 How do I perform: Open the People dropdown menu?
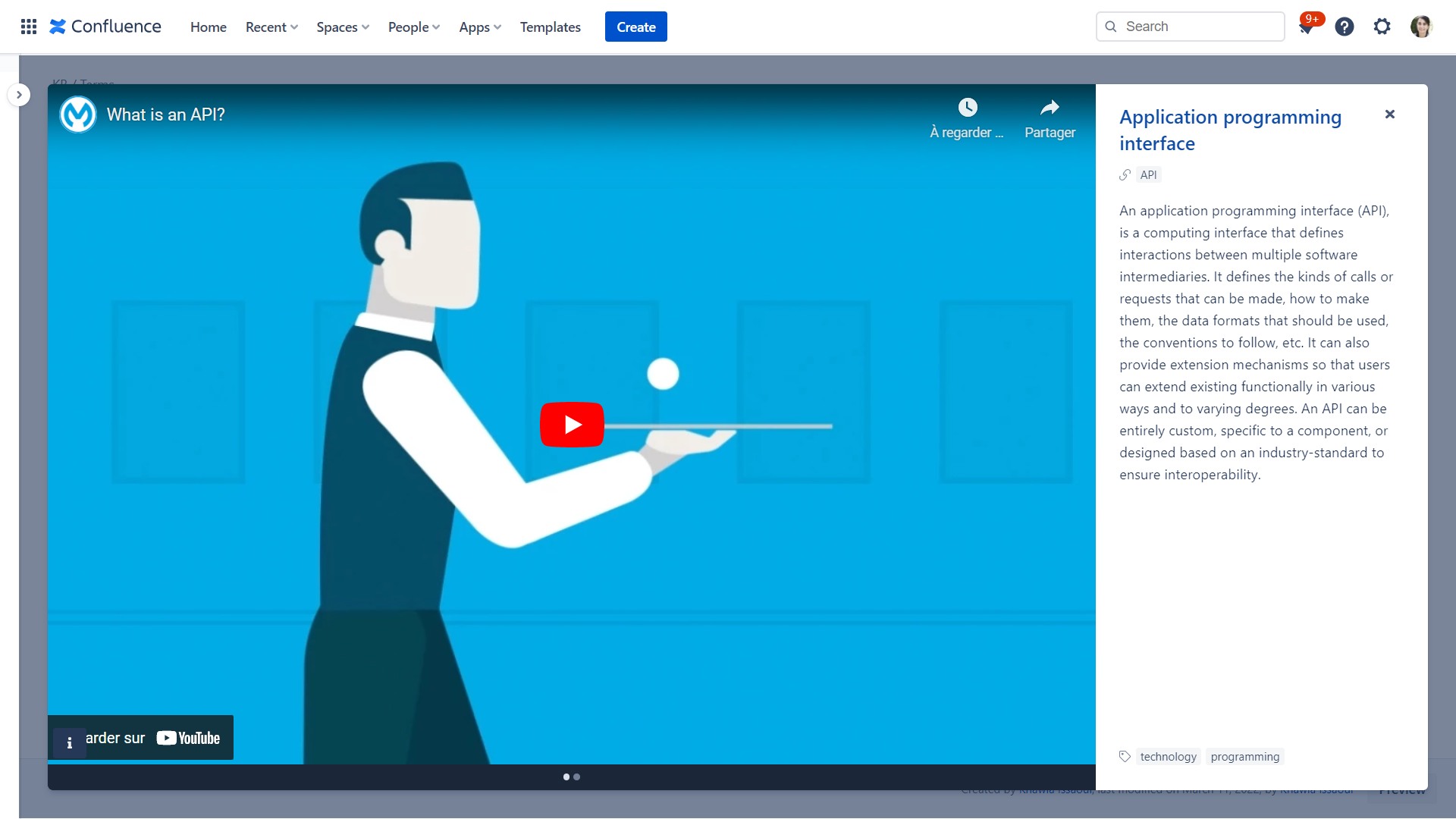coord(413,27)
